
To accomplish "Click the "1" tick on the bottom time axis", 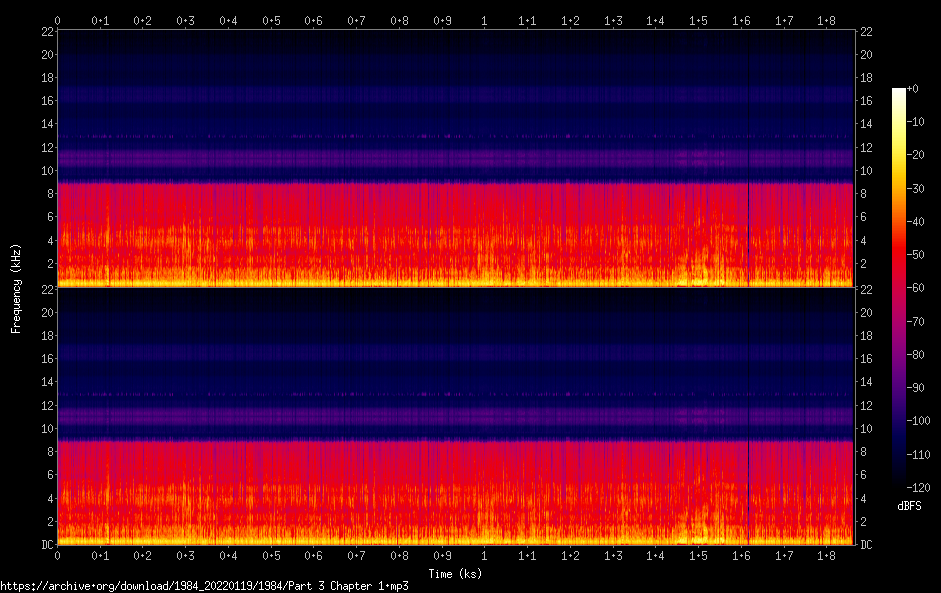I will pos(485,555).
